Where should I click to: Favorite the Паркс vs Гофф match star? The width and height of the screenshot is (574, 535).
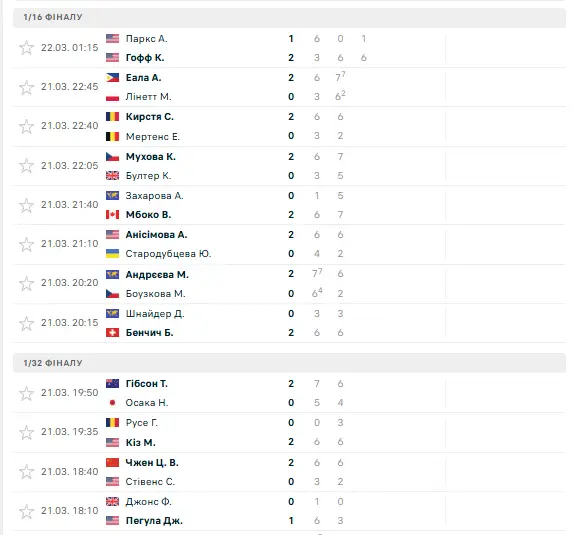coord(26,48)
